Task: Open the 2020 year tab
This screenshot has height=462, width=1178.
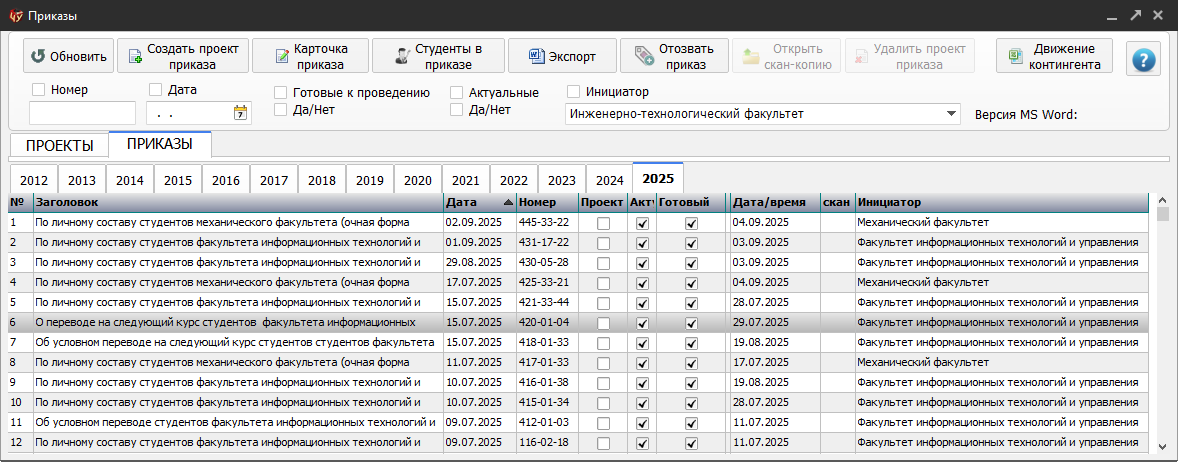Action: [x=417, y=180]
